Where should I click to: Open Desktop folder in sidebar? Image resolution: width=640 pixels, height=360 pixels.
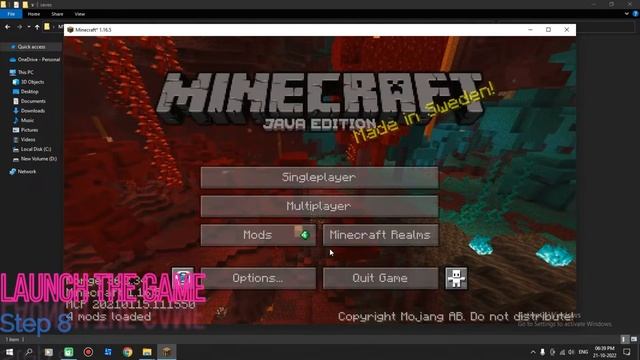26,92
